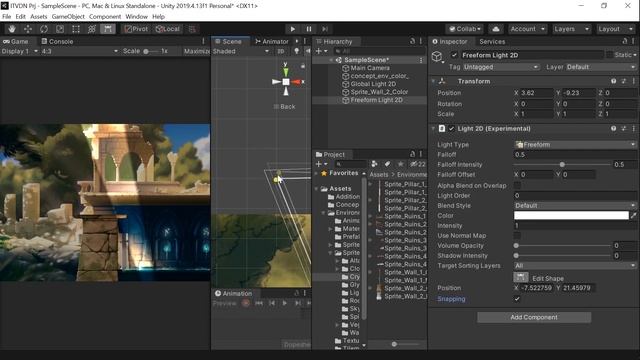
Task: Switch to the Console tab
Action: tap(57, 41)
